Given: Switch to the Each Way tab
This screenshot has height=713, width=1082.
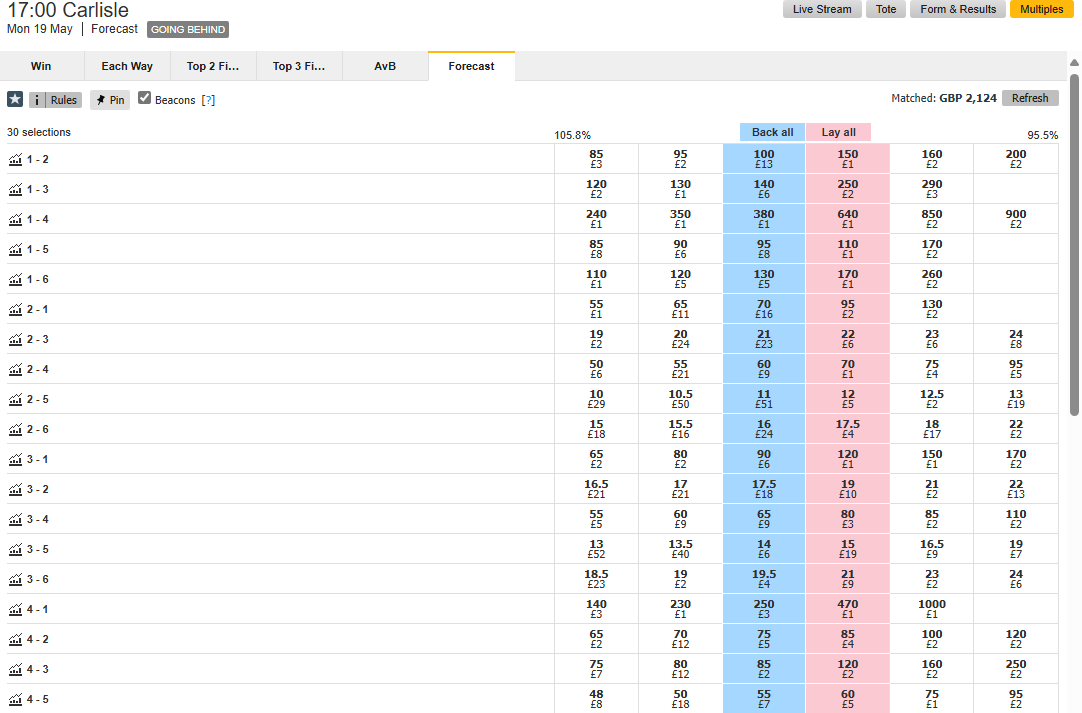Looking at the screenshot, I should [127, 66].
